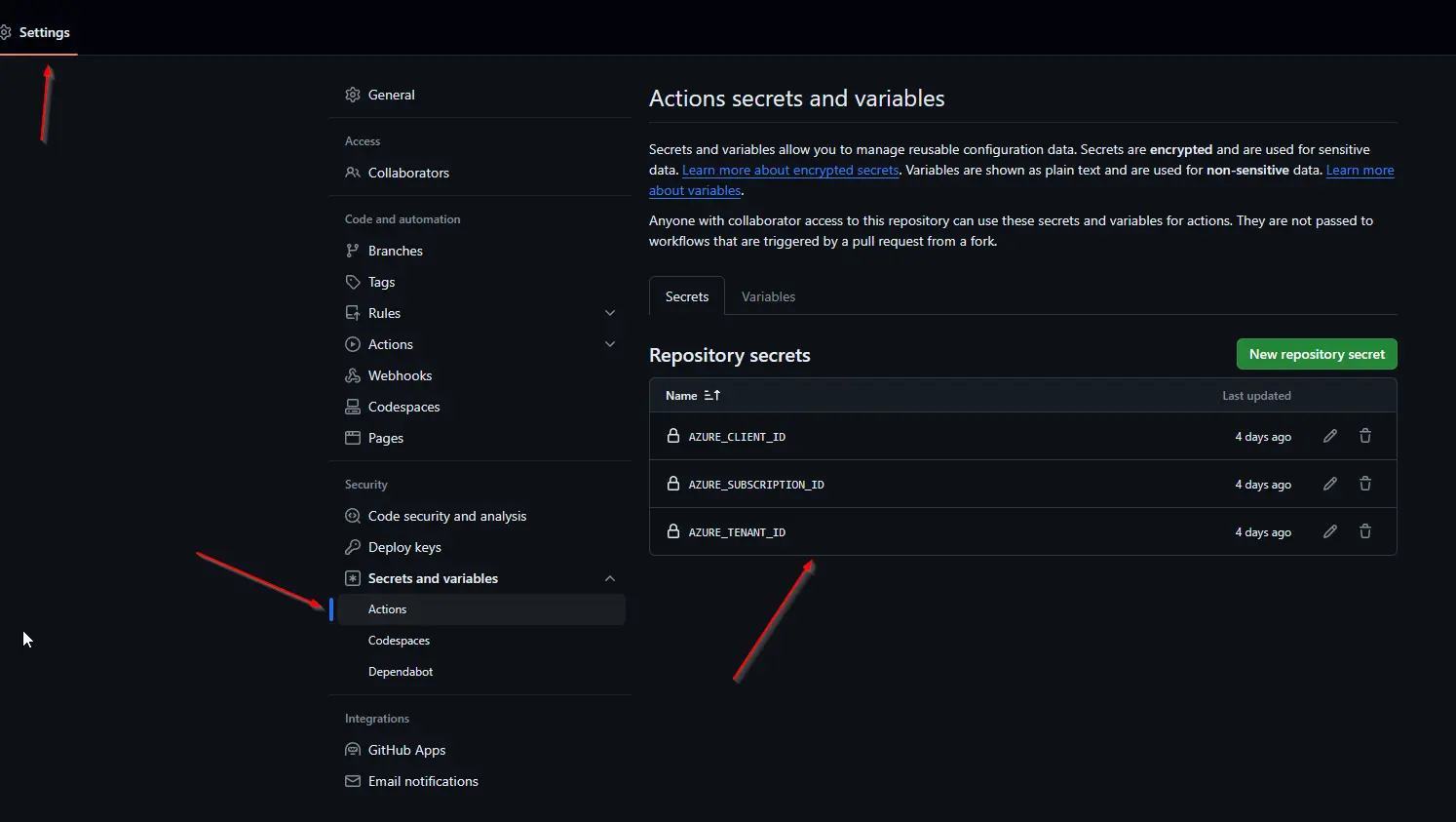Screen dimensions: 1456x822
Task: Click the New repository secret button
Action: click(x=1317, y=354)
